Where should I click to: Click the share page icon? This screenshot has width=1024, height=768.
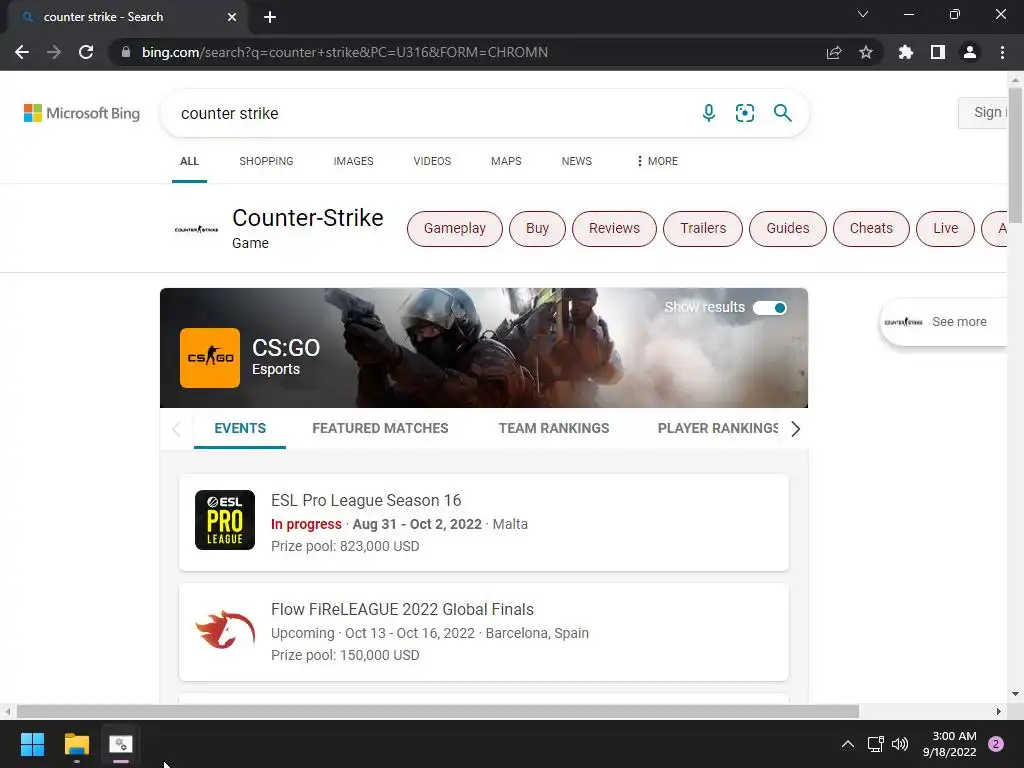pos(834,52)
